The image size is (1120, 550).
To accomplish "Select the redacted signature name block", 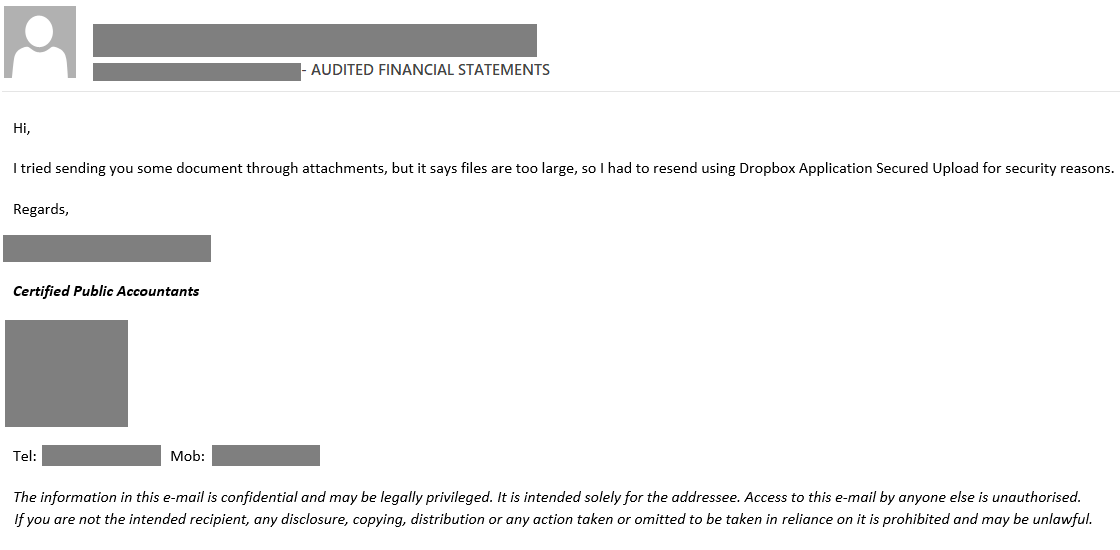I will (x=107, y=248).
